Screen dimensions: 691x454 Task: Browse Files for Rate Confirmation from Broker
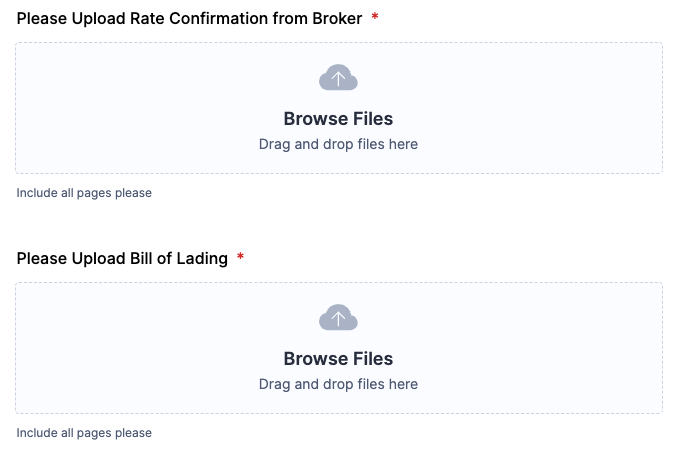338,119
